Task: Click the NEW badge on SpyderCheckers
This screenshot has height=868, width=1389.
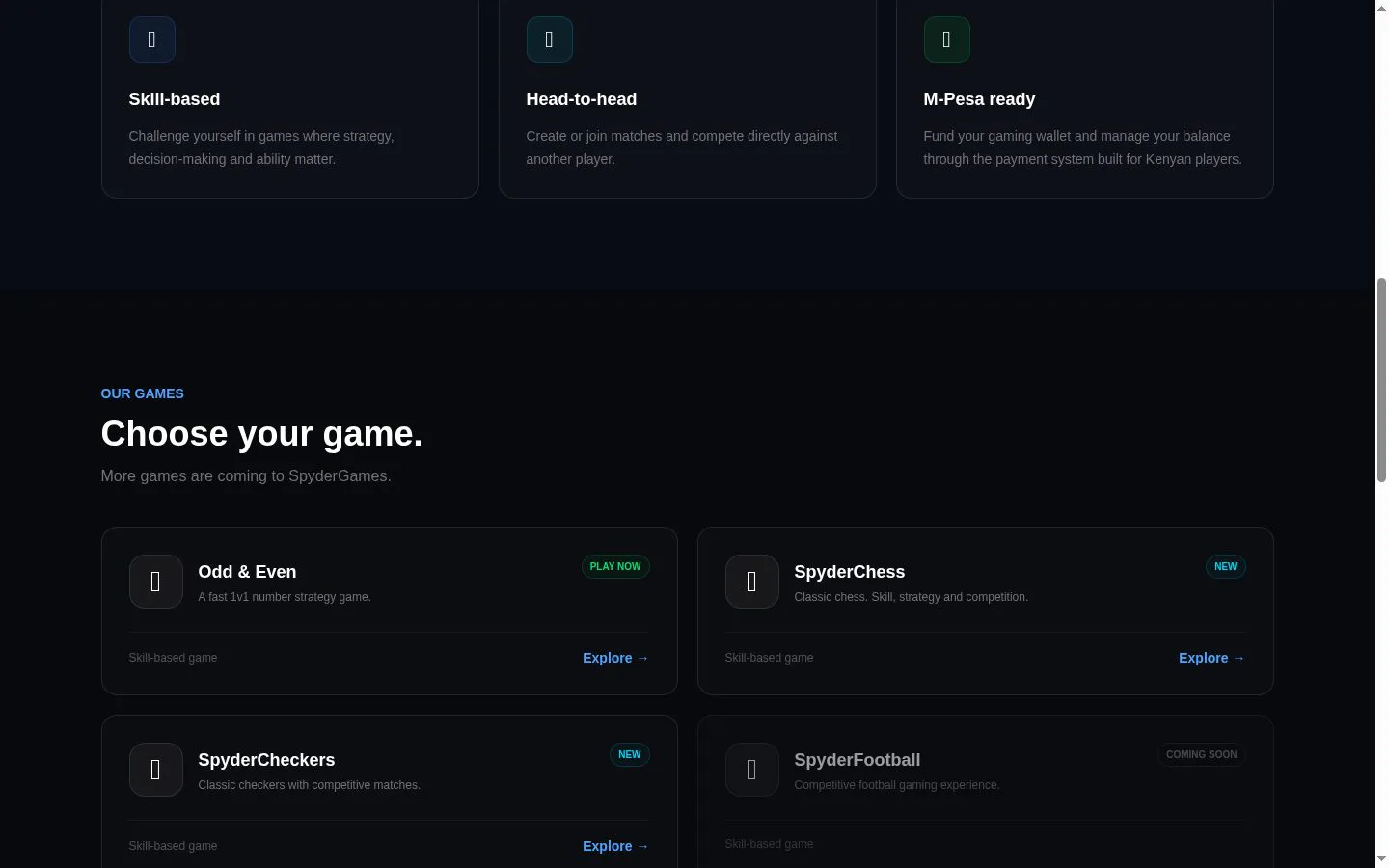Action: (x=629, y=755)
